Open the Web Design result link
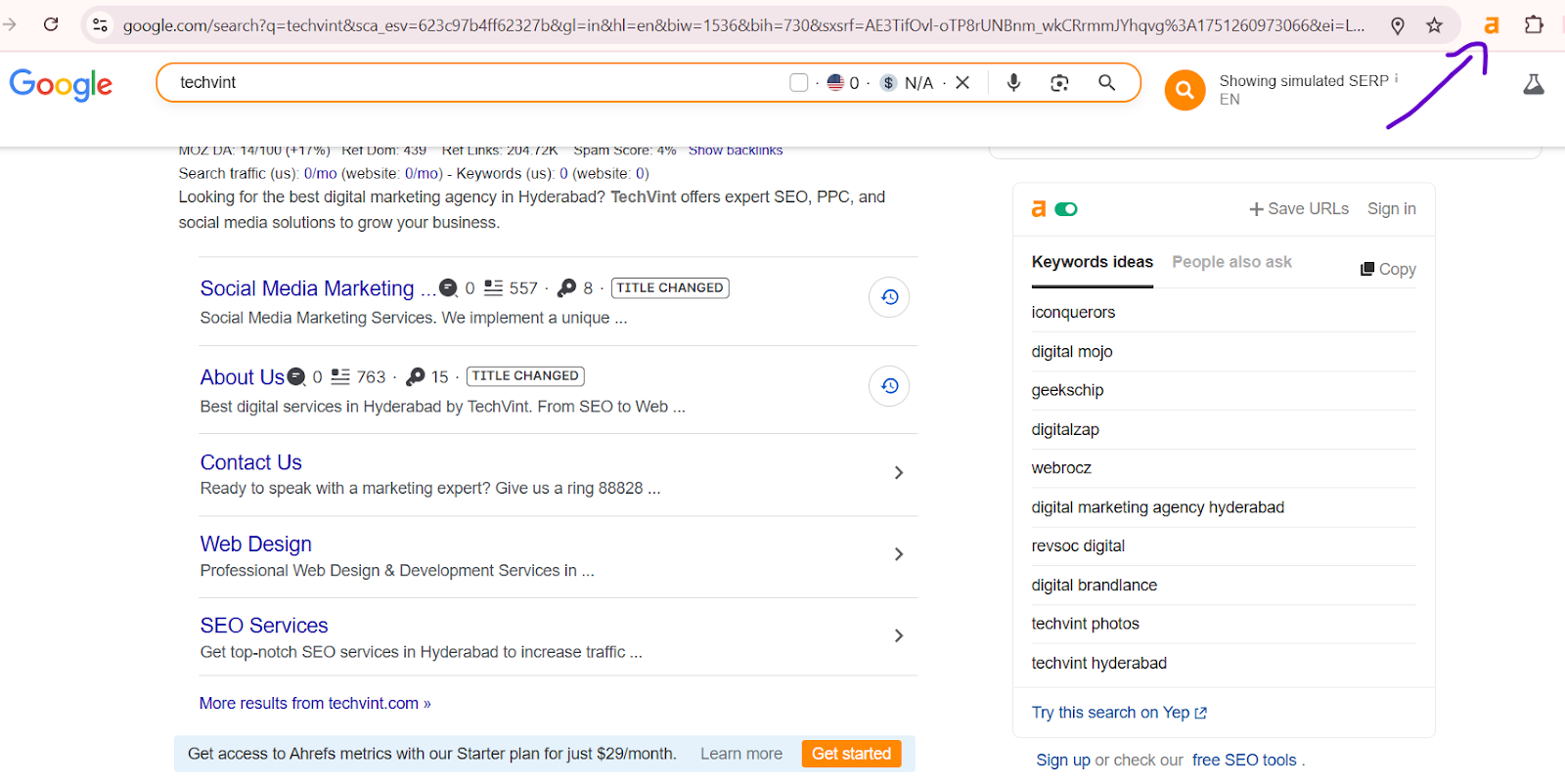 pyautogui.click(x=255, y=544)
